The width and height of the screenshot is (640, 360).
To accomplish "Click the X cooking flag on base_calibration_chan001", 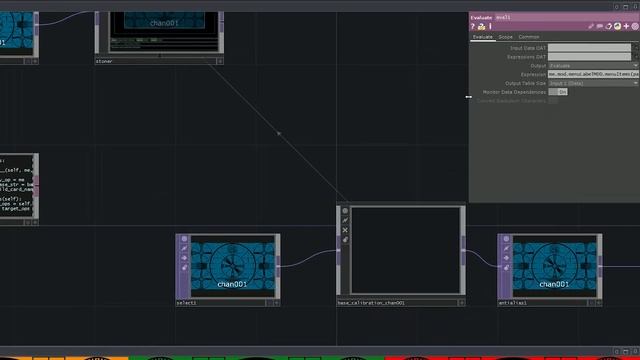I will coord(345,230).
